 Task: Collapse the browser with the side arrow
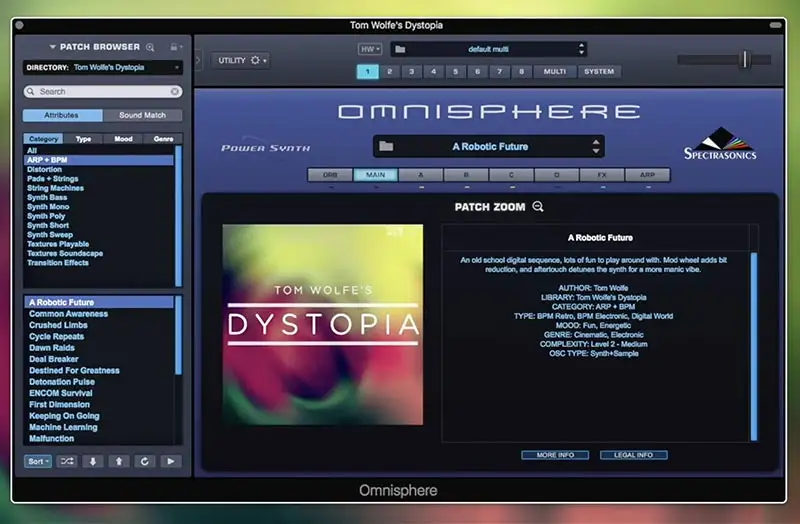point(197,60)
